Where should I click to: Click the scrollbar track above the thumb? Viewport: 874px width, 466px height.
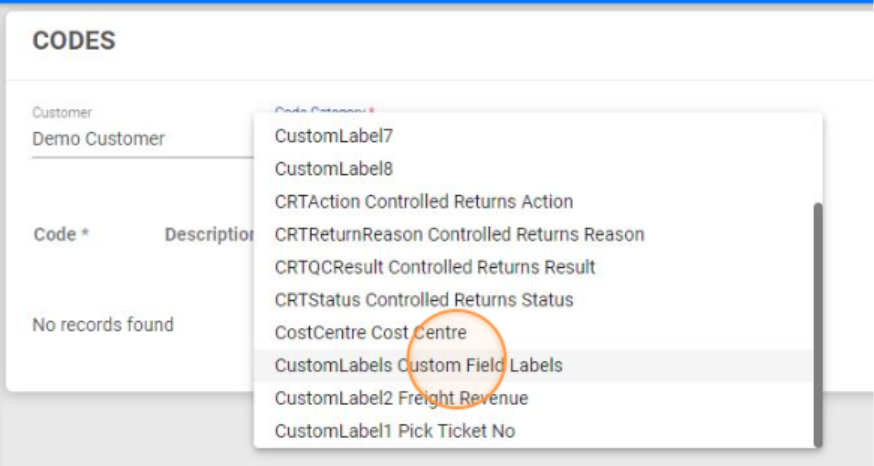click(x=817, y=160)
